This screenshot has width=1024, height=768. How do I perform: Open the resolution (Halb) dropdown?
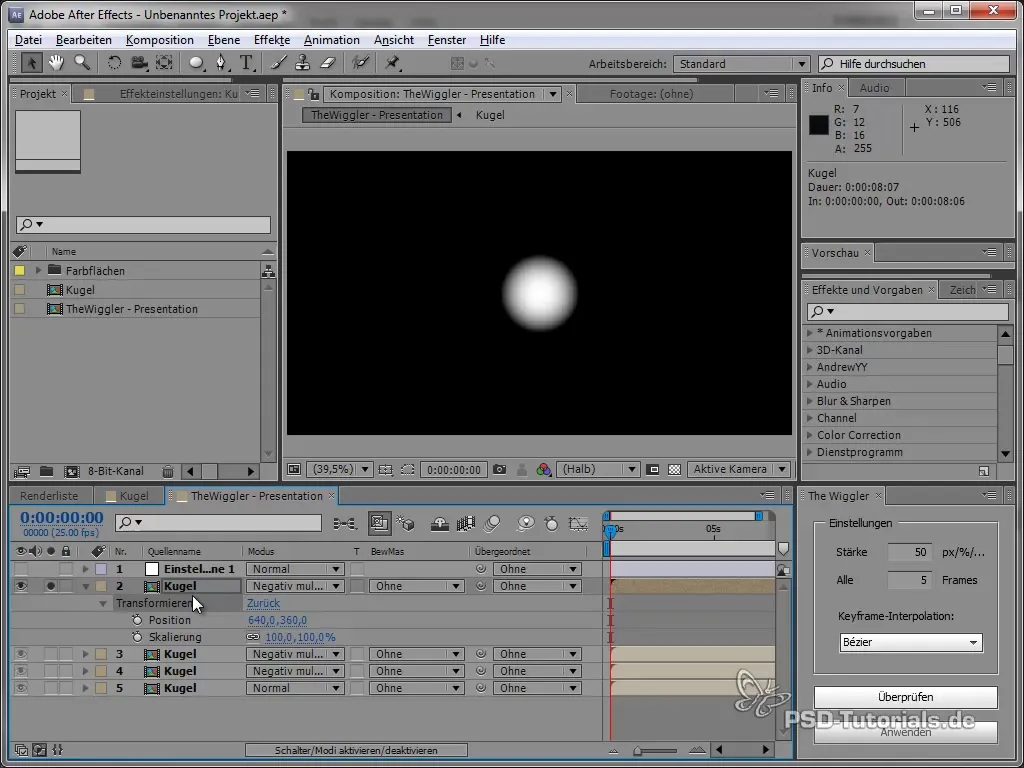[598, 470]
